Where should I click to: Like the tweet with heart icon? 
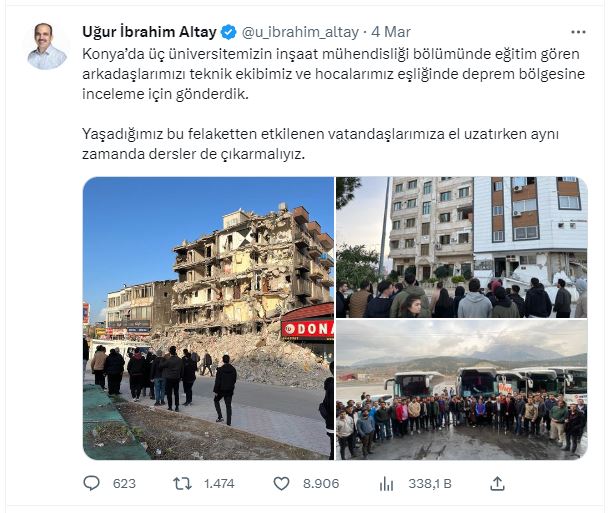(x=281, y=484)
